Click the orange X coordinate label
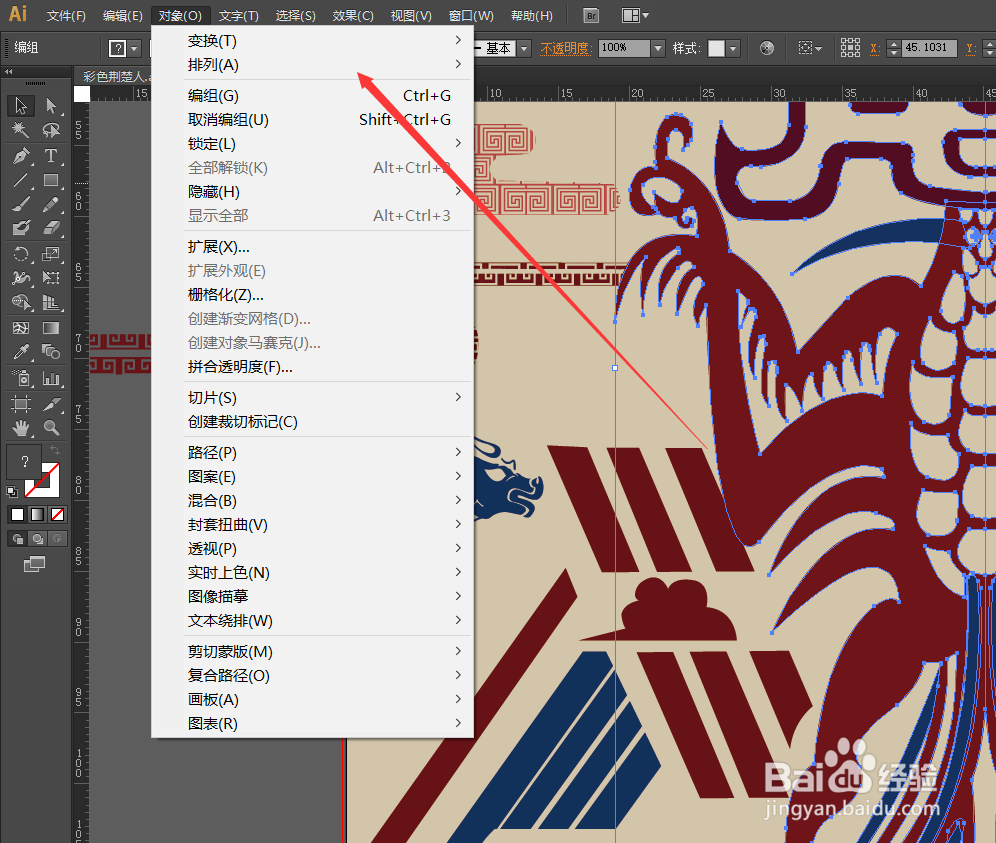 click(x=875, y=48)
